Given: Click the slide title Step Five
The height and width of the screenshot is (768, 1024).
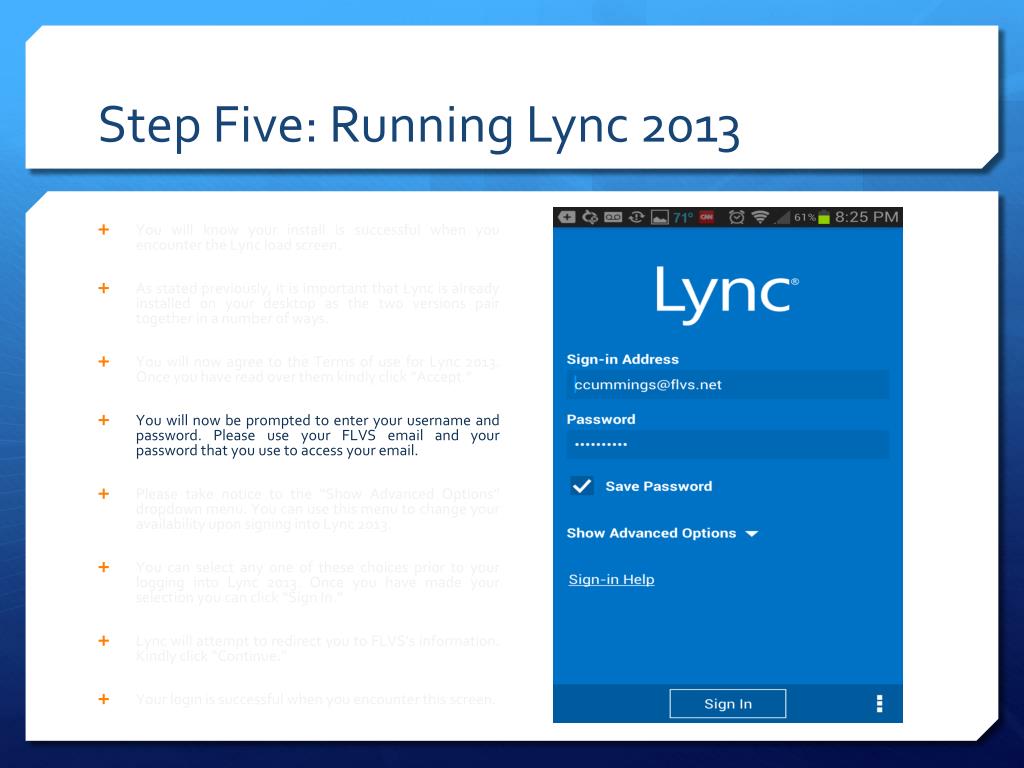Looking at the screenshot, I should tap(419, 127).
